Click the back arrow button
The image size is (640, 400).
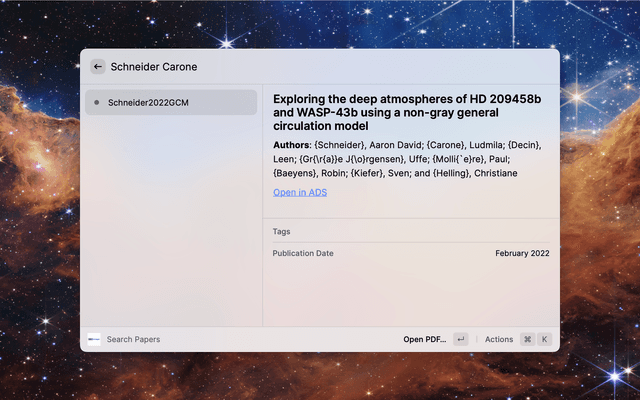point(97,67)
